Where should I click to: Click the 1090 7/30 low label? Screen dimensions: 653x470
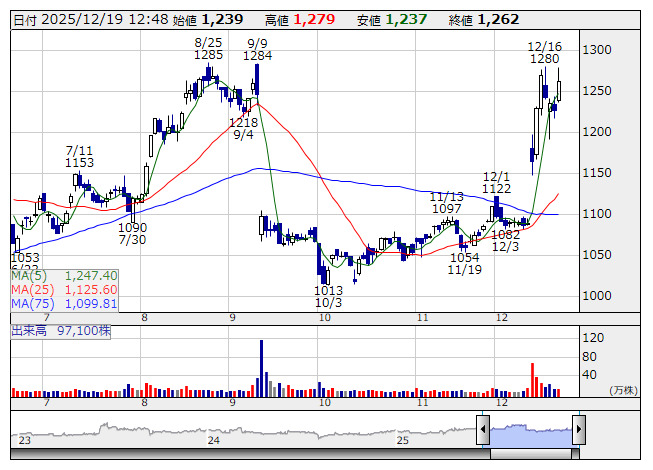coord(132,234)
